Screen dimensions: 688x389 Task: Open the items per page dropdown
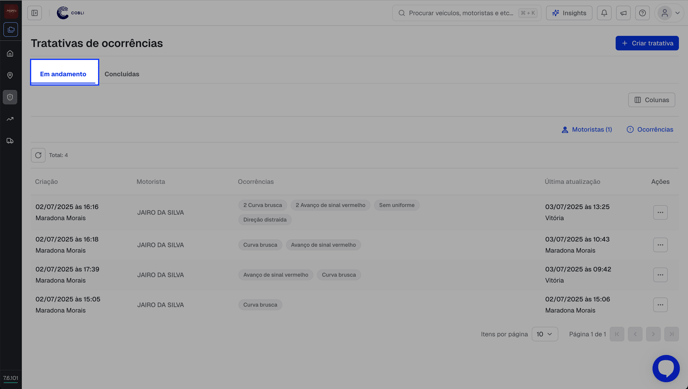[545, 334]
